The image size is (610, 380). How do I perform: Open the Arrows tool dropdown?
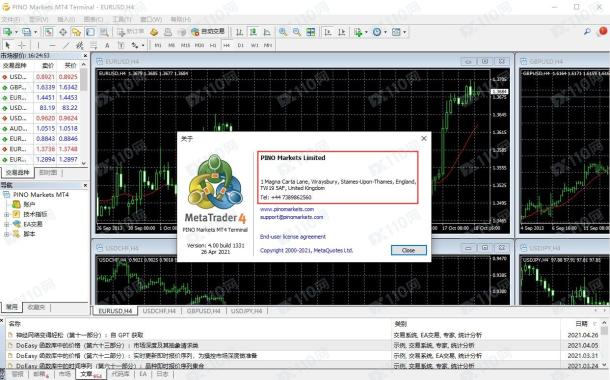[x=143, y=46]
